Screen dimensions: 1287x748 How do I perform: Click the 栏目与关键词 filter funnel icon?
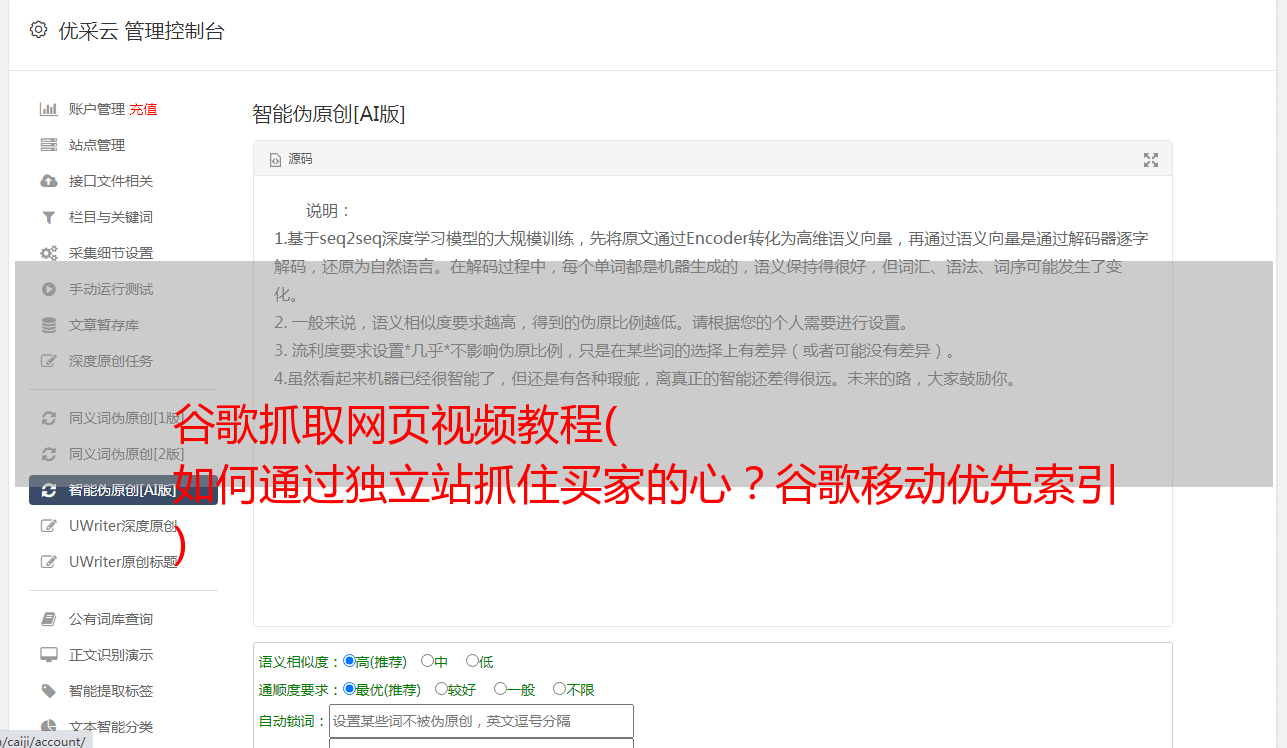point(48,217)
